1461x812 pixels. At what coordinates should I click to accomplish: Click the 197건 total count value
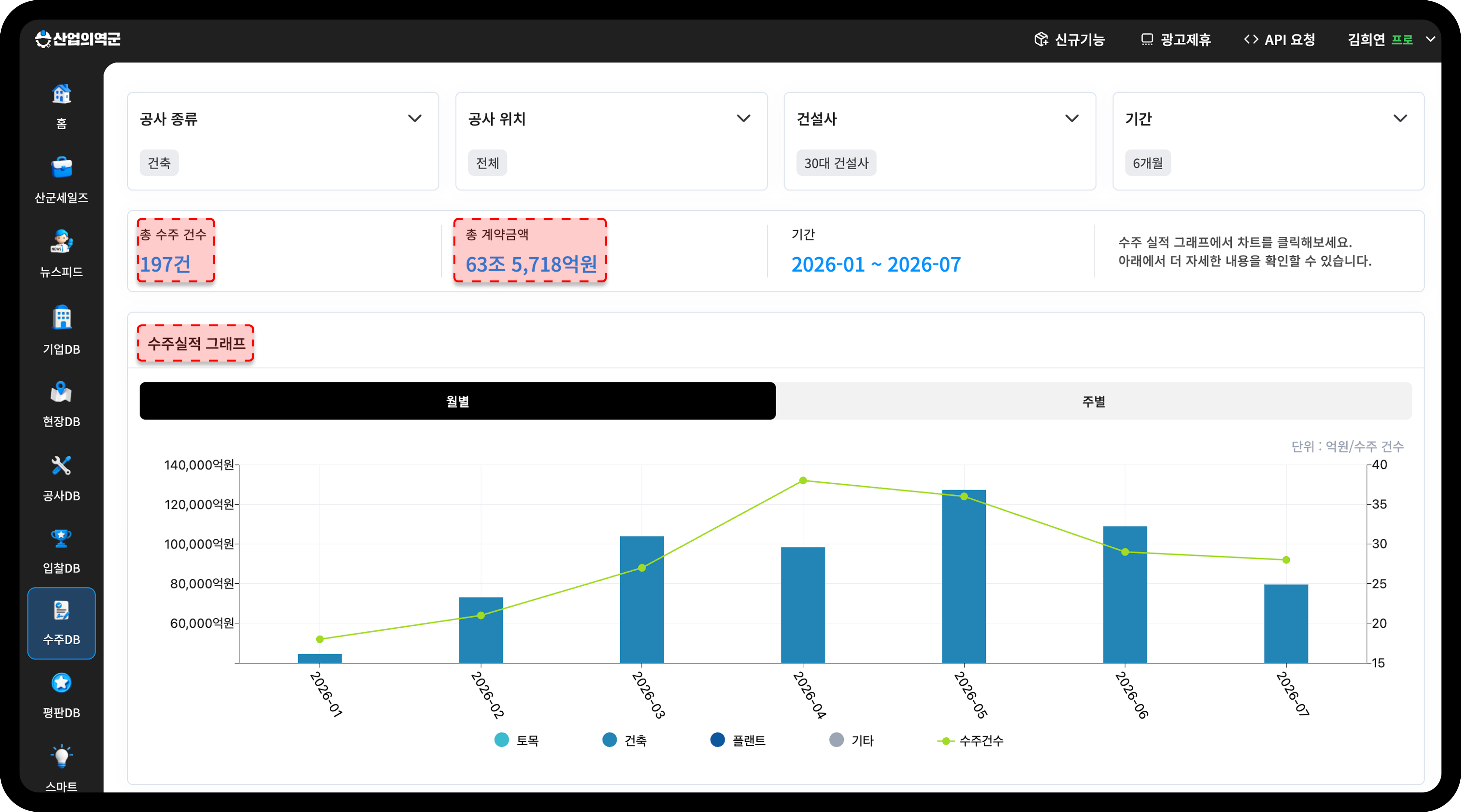(165, 264)
